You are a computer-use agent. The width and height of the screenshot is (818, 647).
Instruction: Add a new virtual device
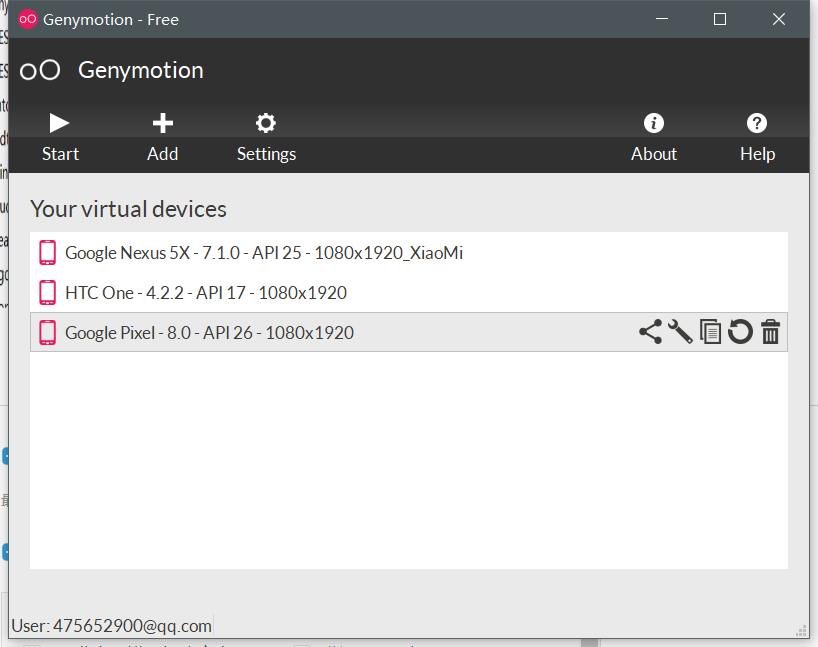tap(163, 137)
